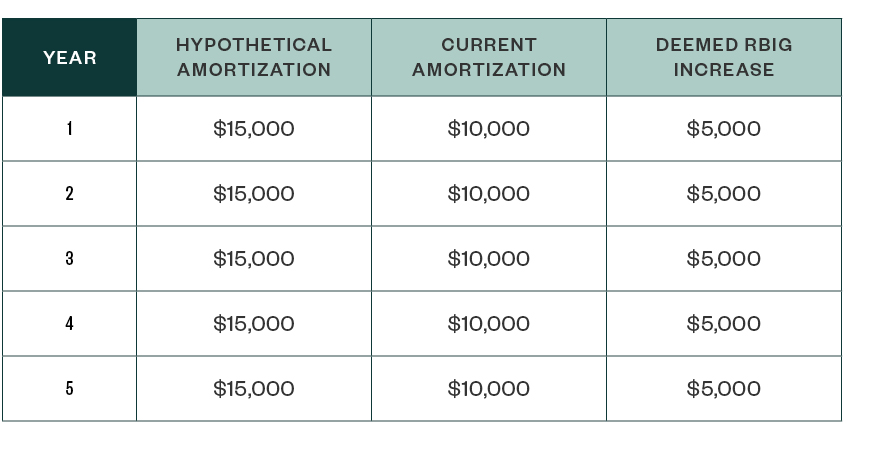Viewport: 875px width, 460px height.
Task: Click Year 5 current amortization value
Action: click(x=489, y=389)
